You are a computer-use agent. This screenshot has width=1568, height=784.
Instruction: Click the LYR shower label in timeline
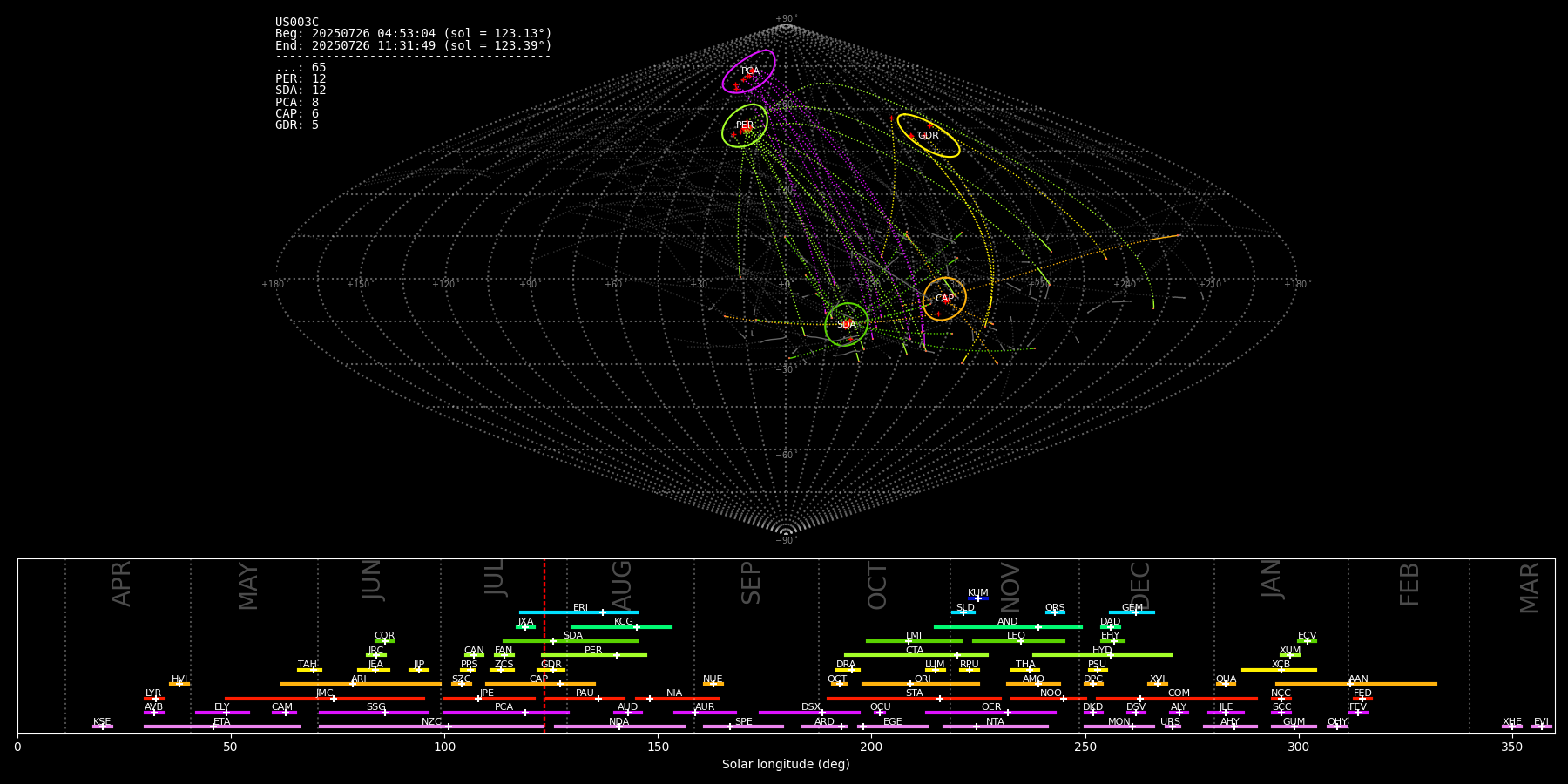coord(153,693)
